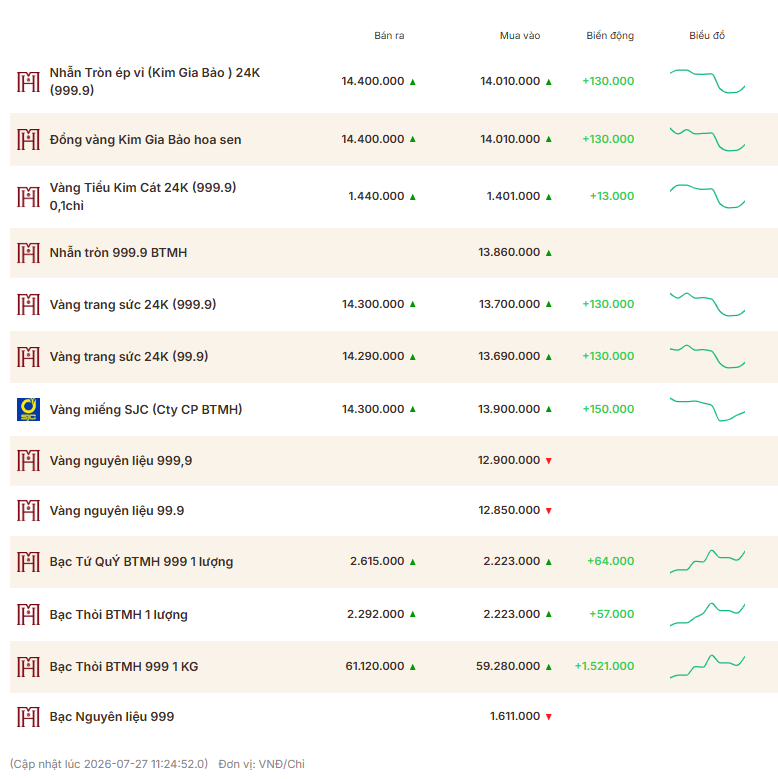Open the chart for Nhẫn Tròn ép vỉ row
Viewport: 778px width, 779px height.
[707, 81]
